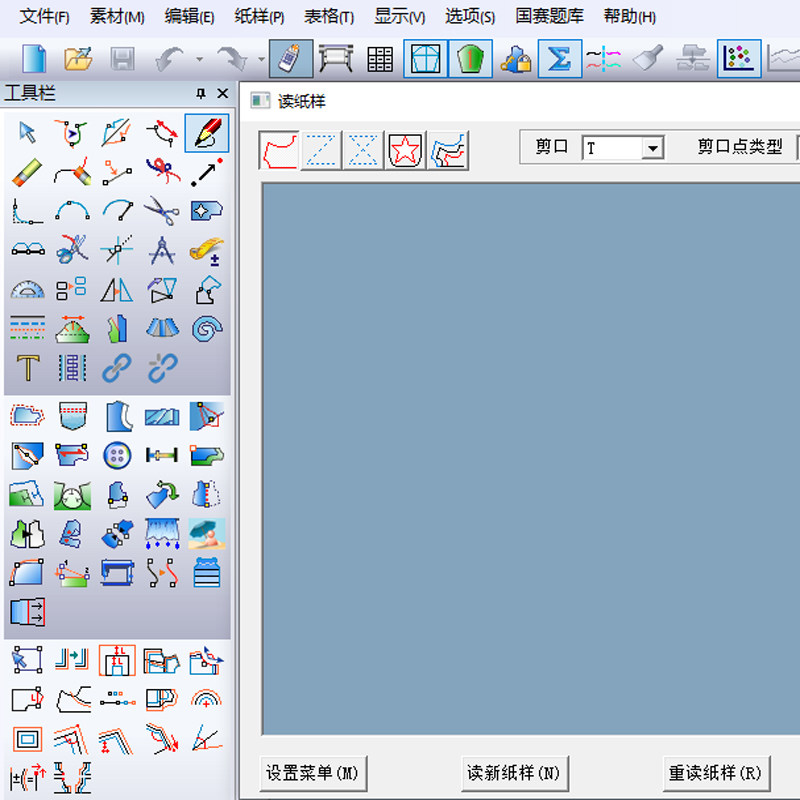Select the button placement tool
This screenshot has width=800, height=800.
(x=117, y=455)
